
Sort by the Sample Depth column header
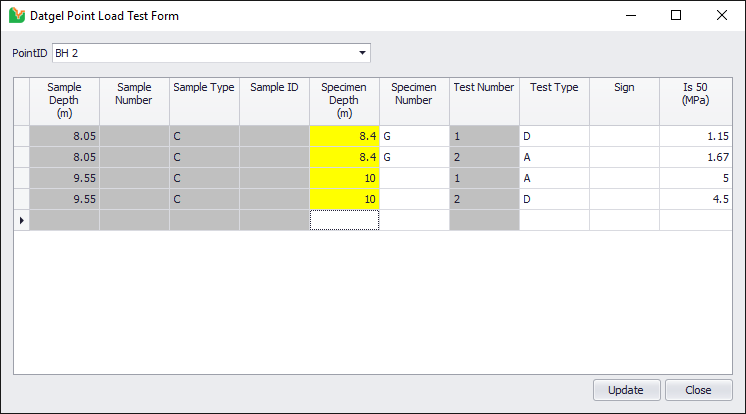tap(64, 101)
